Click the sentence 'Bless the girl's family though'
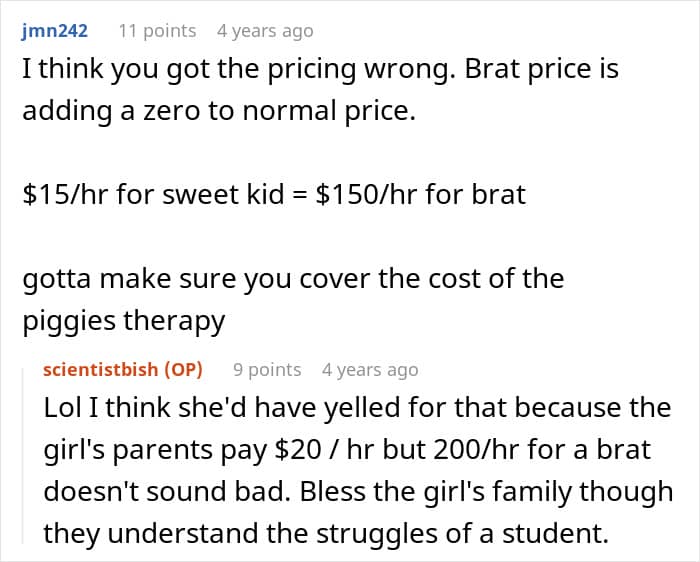The width and height of the screenshot is (700, 562). pos(486,492)
